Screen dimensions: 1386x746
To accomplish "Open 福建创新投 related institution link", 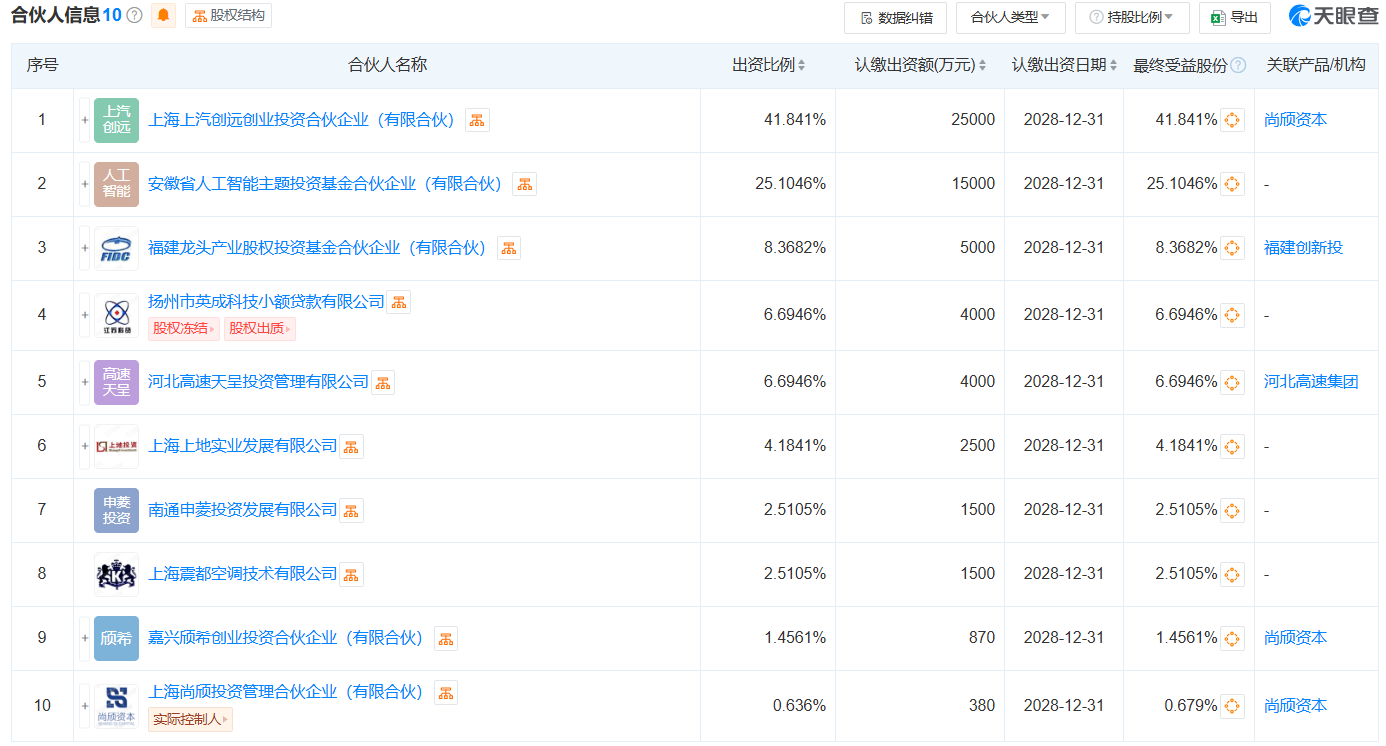I will pos(1304,248).
